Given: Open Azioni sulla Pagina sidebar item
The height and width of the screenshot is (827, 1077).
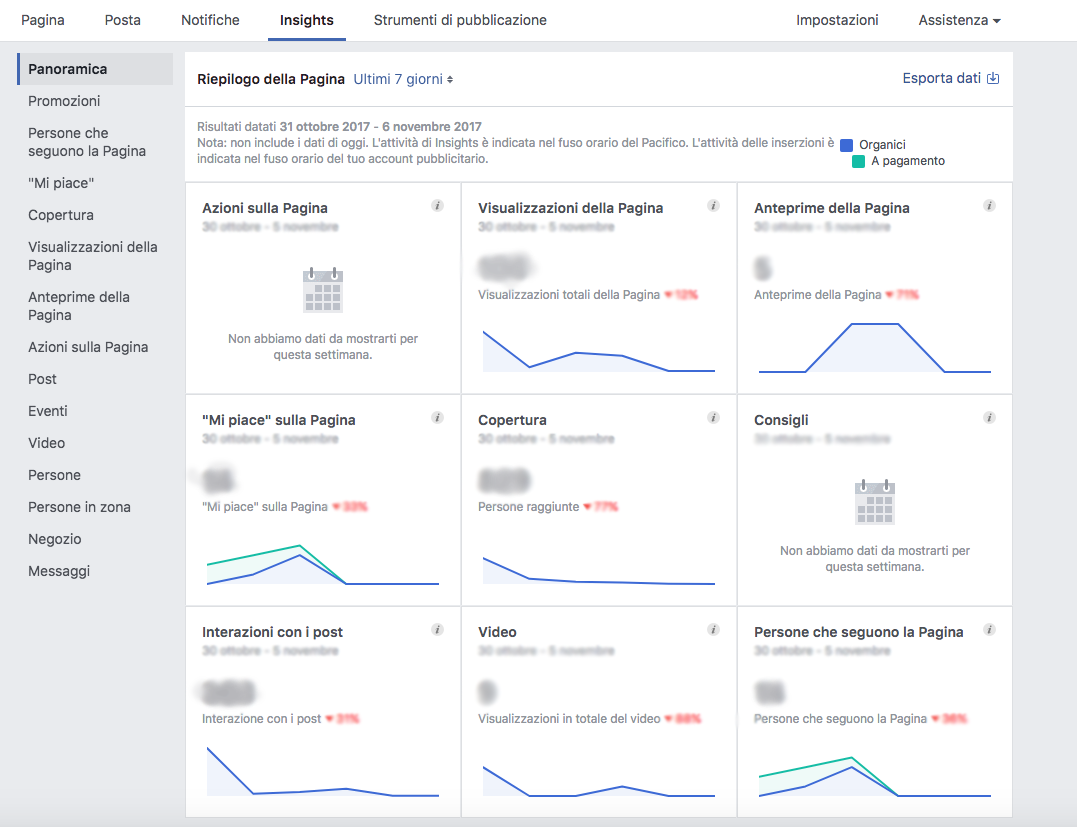Looking at the screenshot, I should click(x=88, y=348).
